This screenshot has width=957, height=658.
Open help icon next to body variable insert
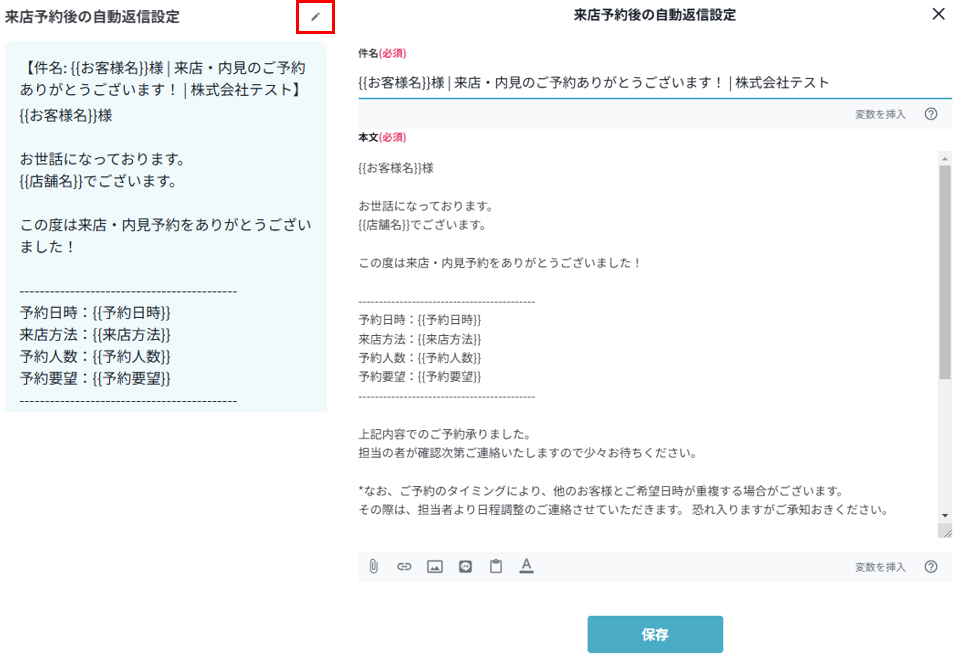[931, 567]
